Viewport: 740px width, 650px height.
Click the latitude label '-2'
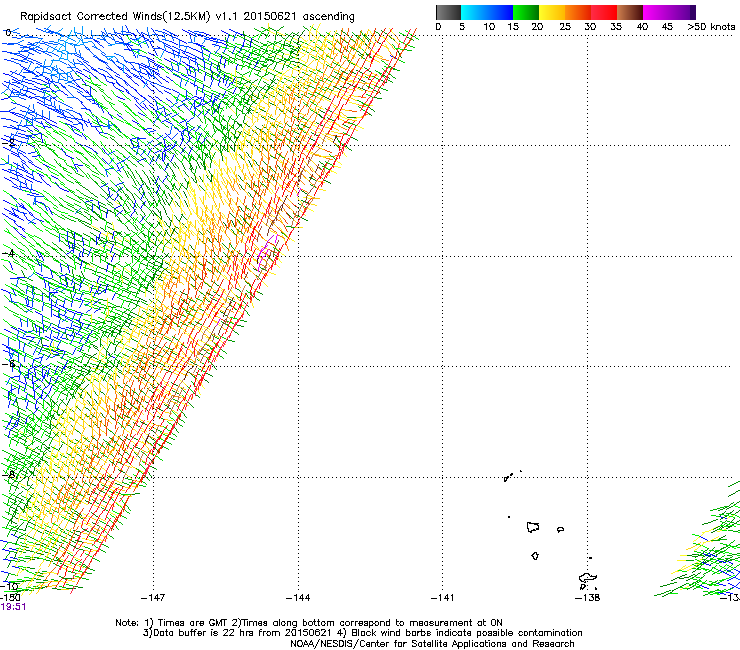click(8, 143)
